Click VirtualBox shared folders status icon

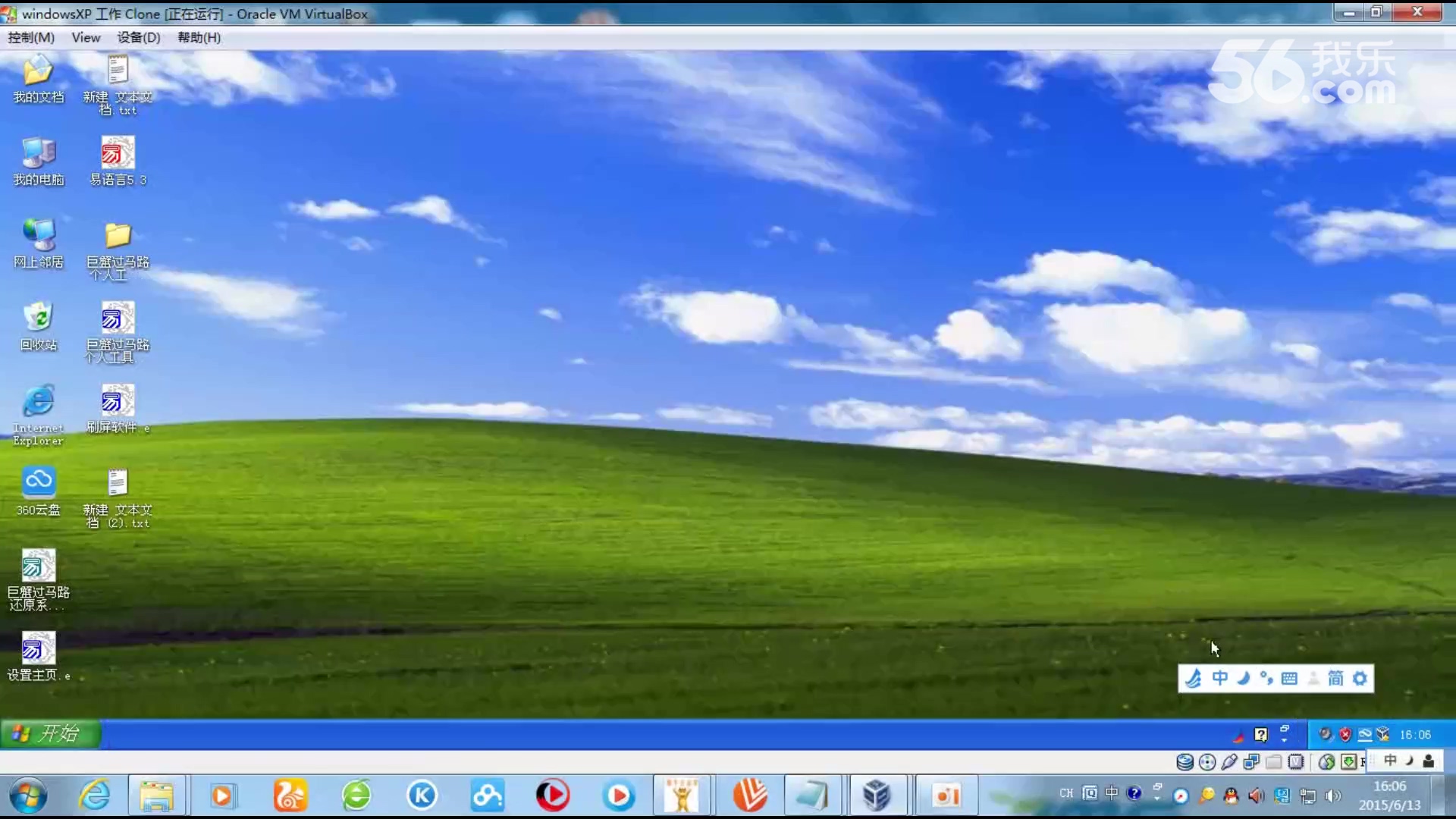tap(1274, 761)
